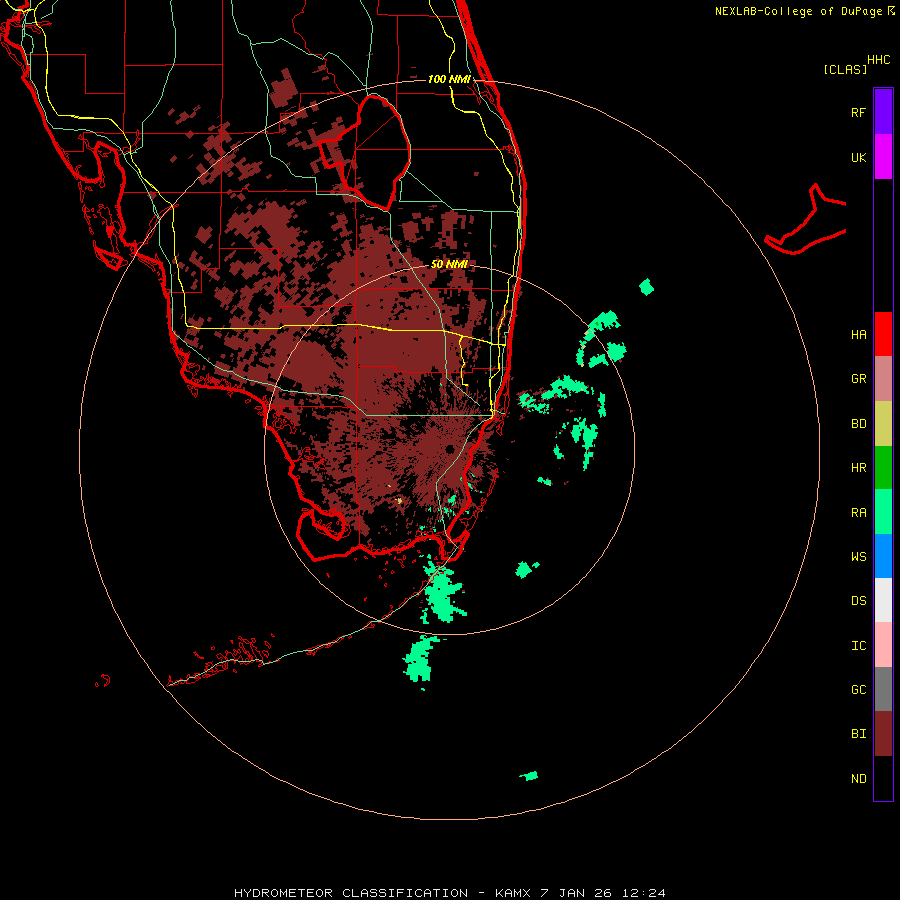This screenshot has height=900, width=900.
Task: Pick the RA light green legend swatch
Action: tap(883, 512)
